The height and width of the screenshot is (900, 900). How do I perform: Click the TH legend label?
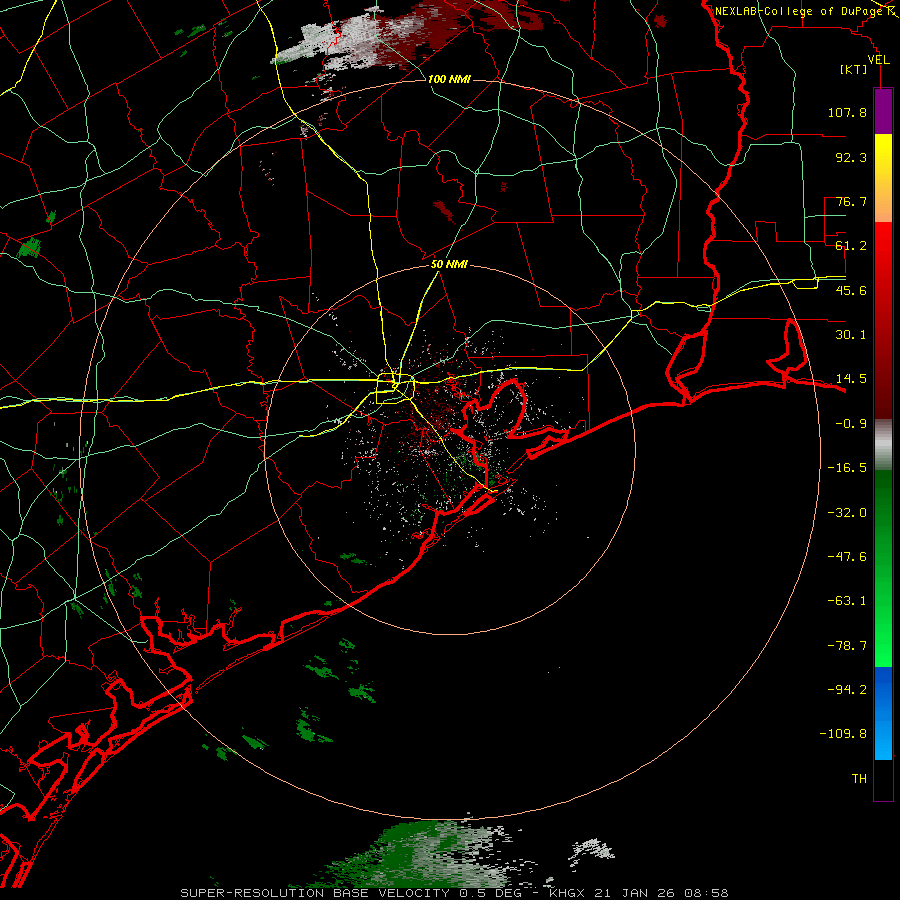coord(859,779)
